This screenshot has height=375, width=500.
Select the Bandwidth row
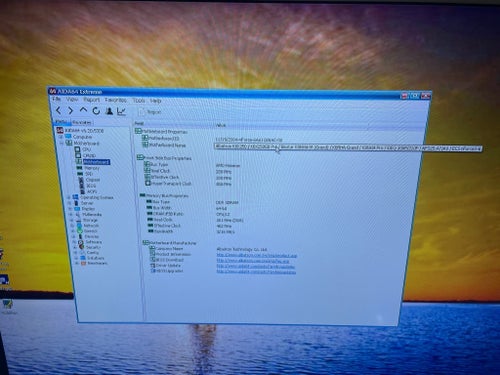click(x=192, y=231)
